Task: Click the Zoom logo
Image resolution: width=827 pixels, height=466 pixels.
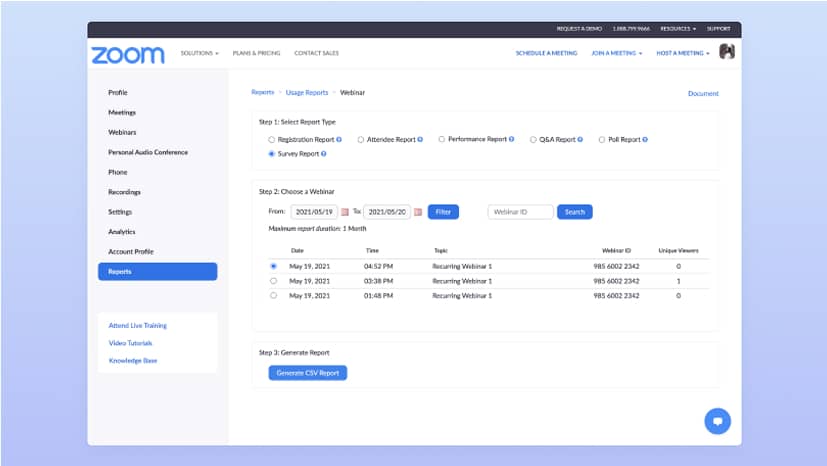Action: (127, 55)
